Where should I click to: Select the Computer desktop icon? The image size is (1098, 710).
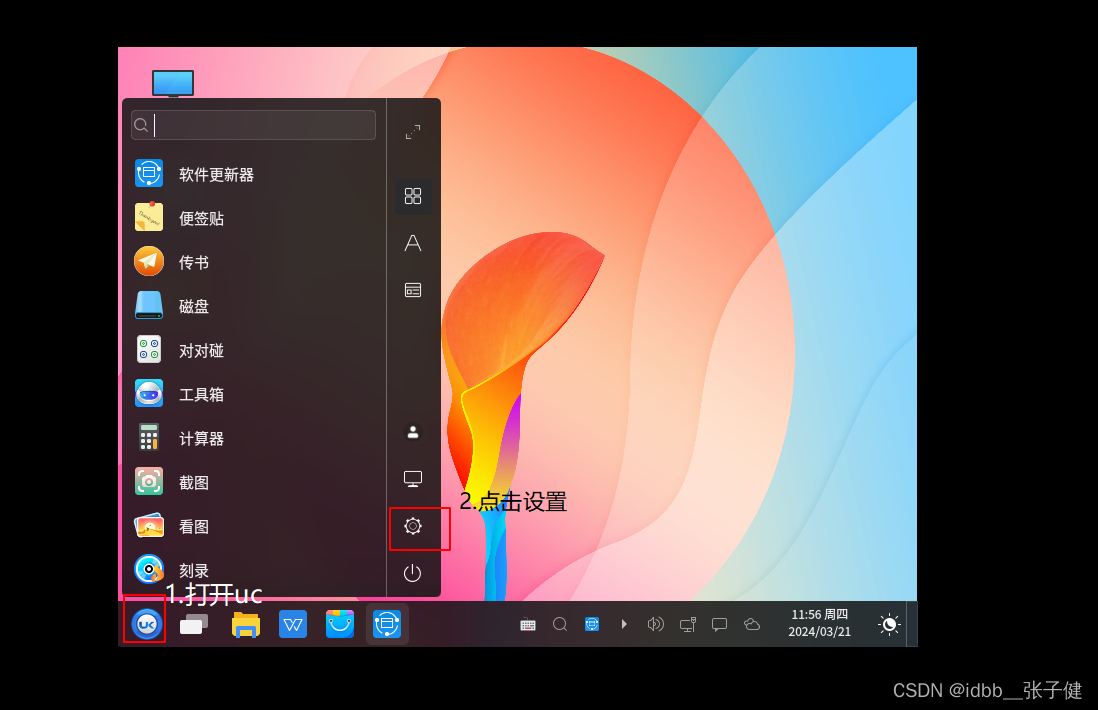(173, 83)
